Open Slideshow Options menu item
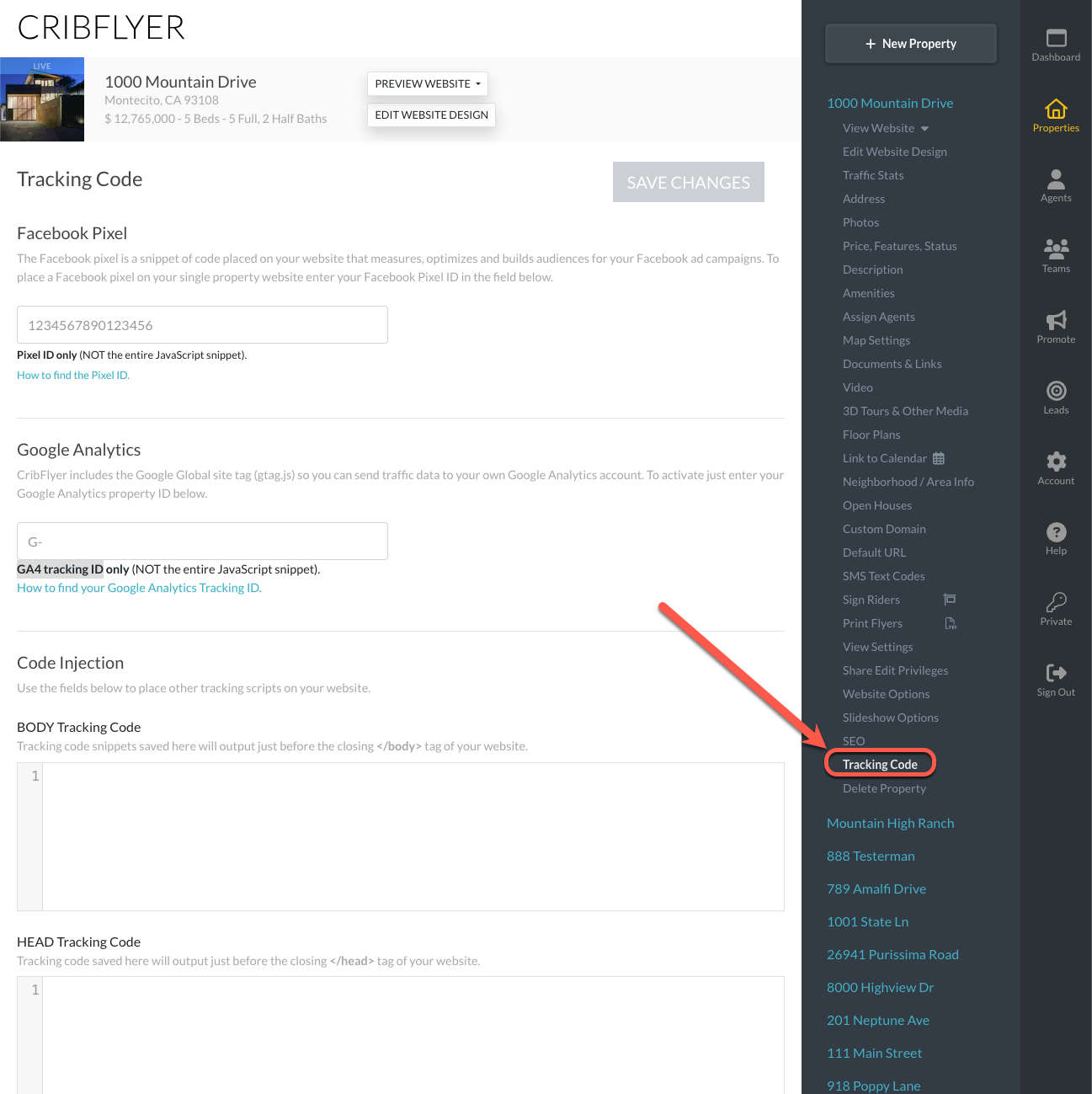 890,718
